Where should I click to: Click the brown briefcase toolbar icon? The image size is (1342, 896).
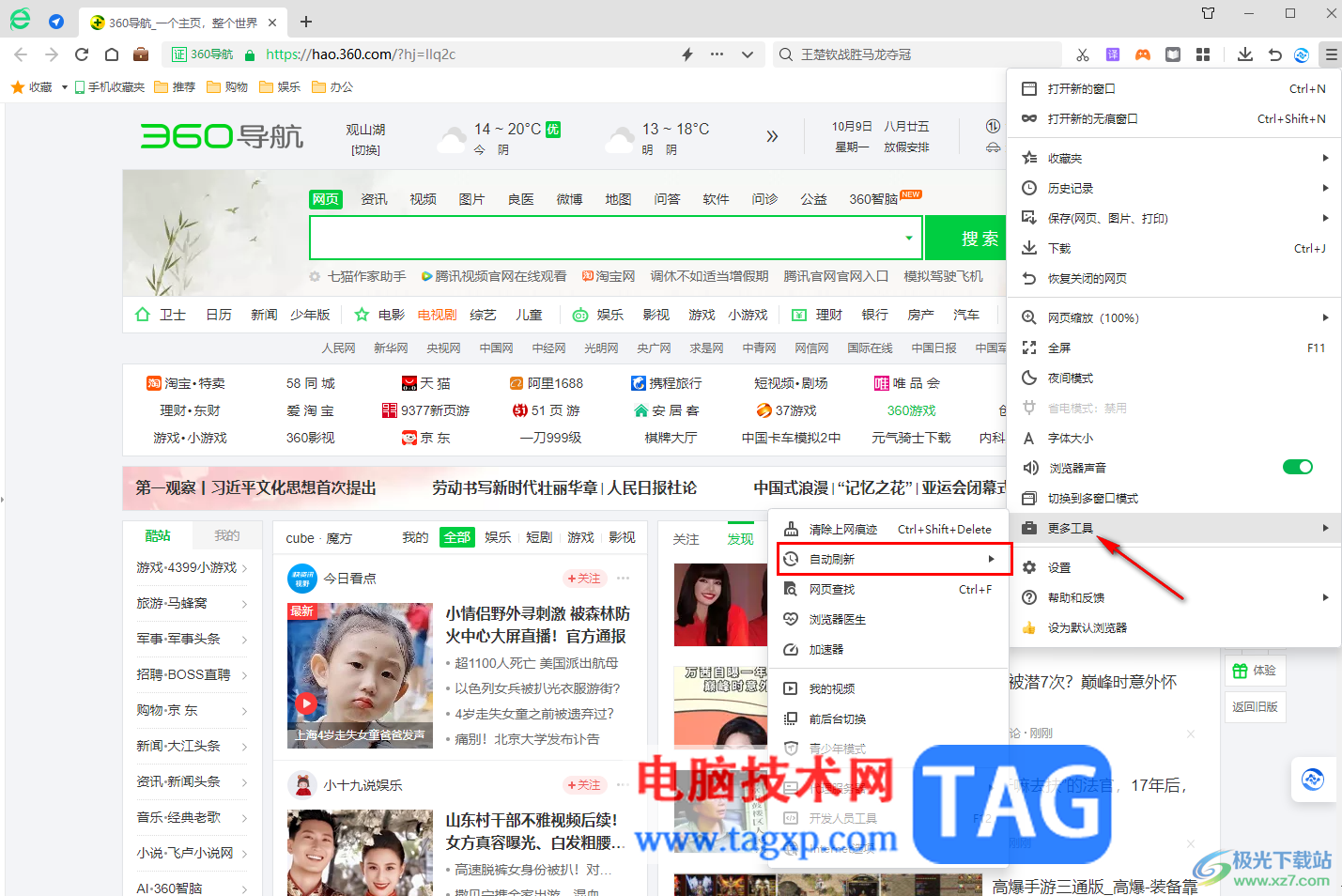point(141,54)
